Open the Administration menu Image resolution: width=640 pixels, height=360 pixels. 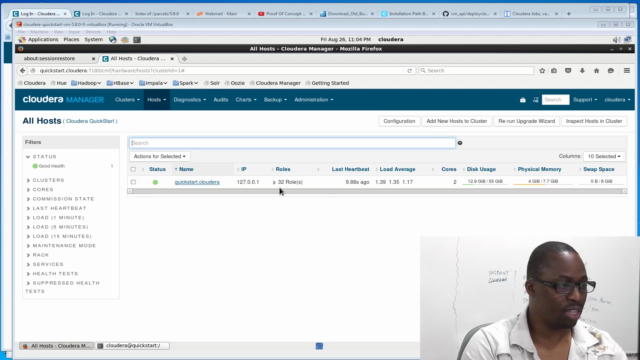[313, 100]
